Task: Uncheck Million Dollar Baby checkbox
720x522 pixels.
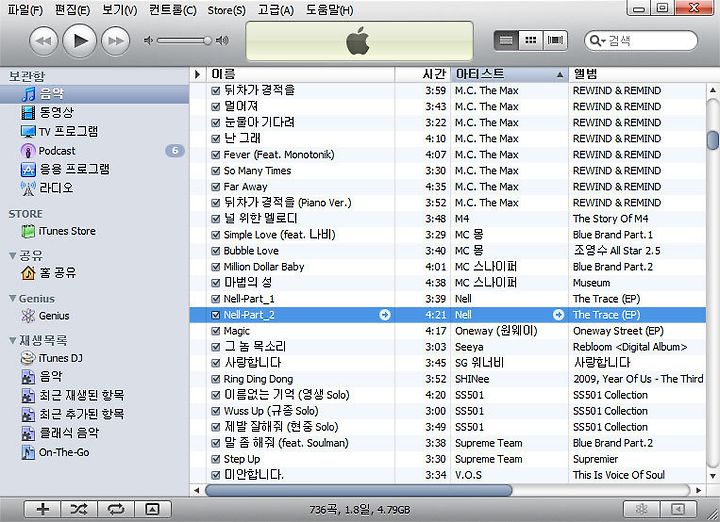Action: tap(215, 267)
